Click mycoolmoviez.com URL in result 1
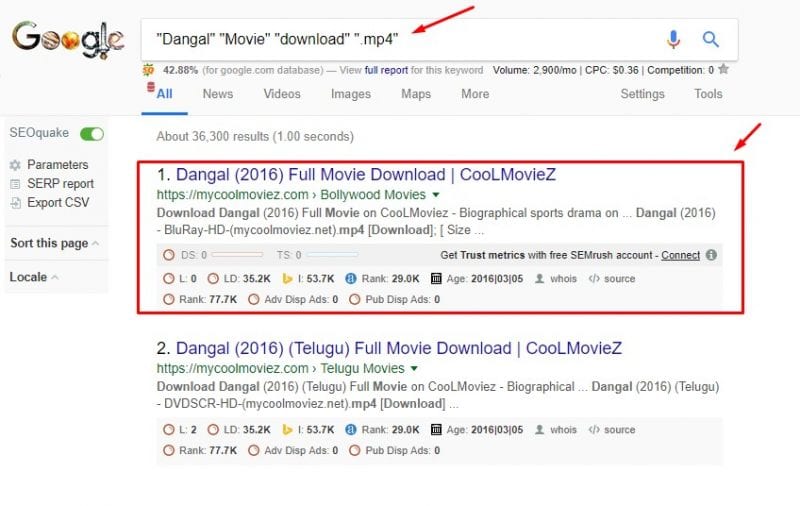 pyautogui.click(x=232, y=195)
